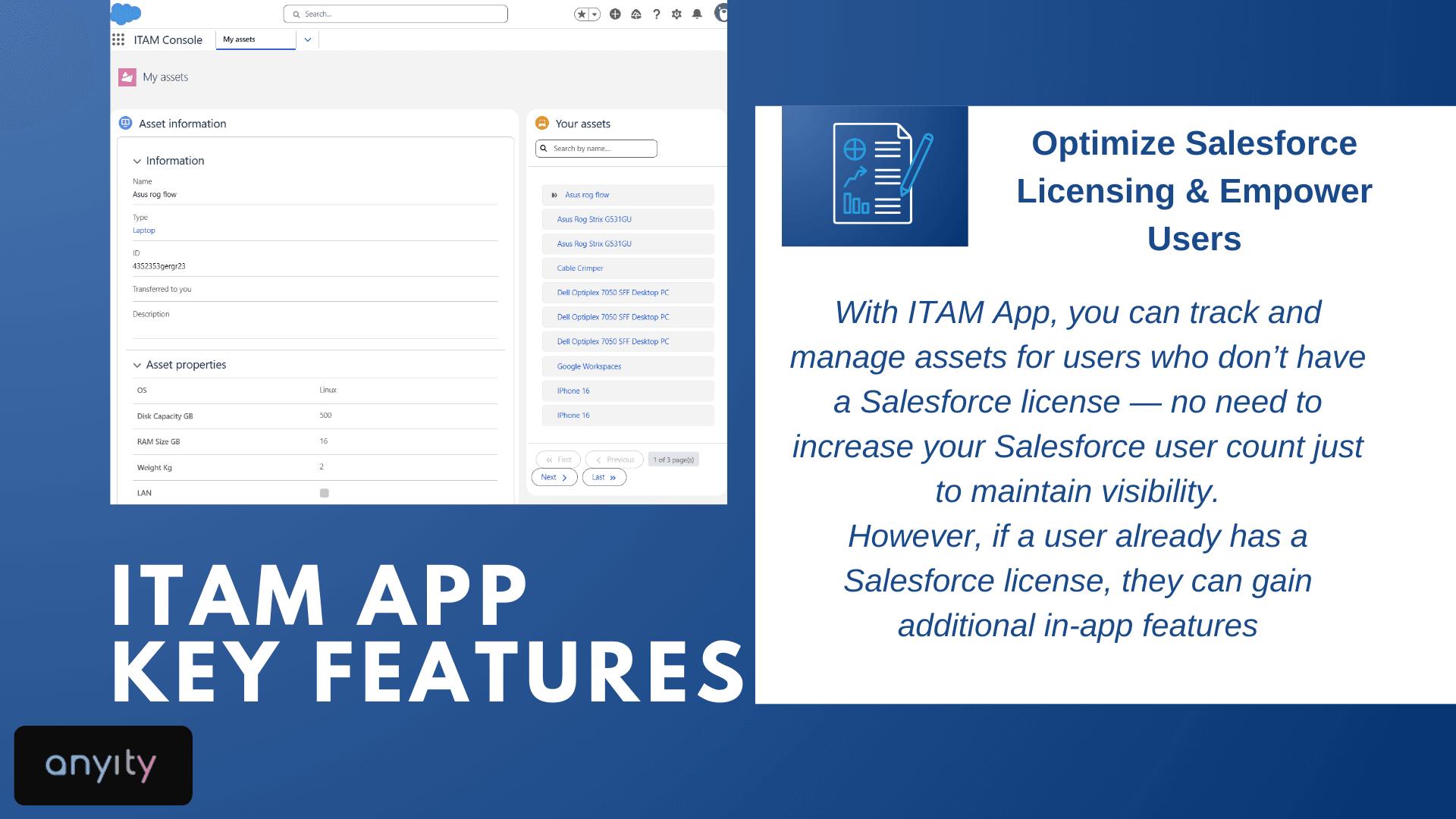Viewport: 1456px width, 819px height.
Task: Click the Description field label
Action: pos(151,314)
